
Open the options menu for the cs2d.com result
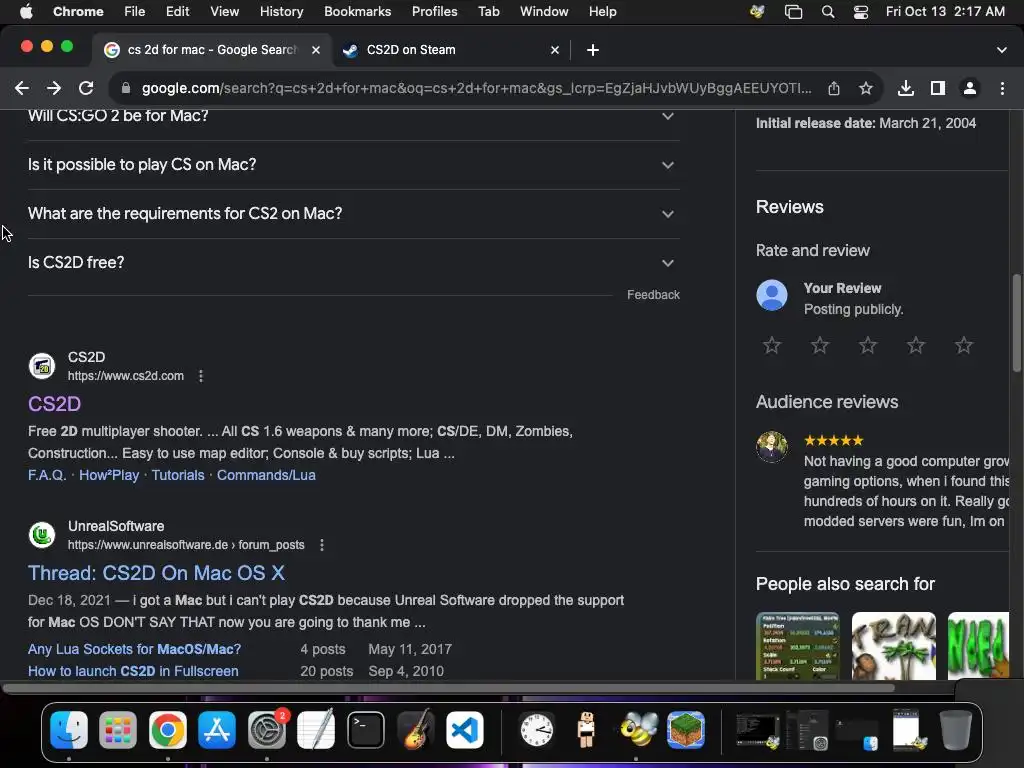pos(201,376)
